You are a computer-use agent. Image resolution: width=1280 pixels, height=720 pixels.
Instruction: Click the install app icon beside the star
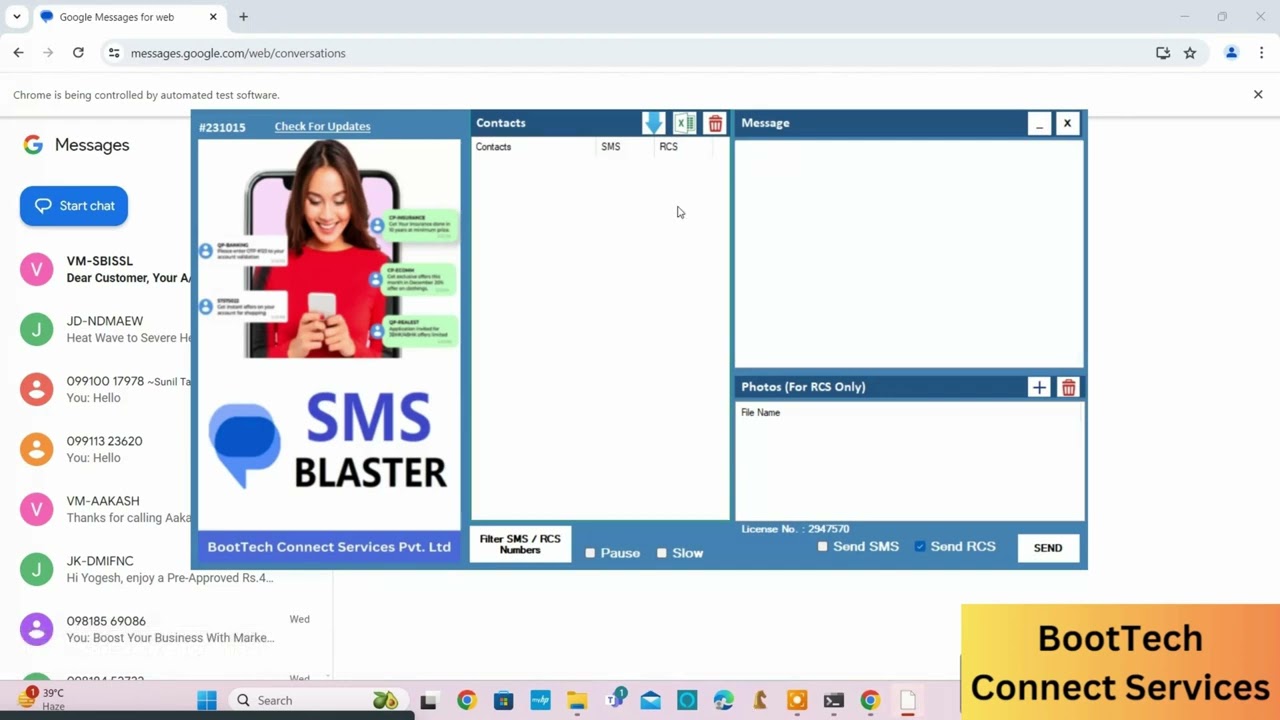(1163, 53)
